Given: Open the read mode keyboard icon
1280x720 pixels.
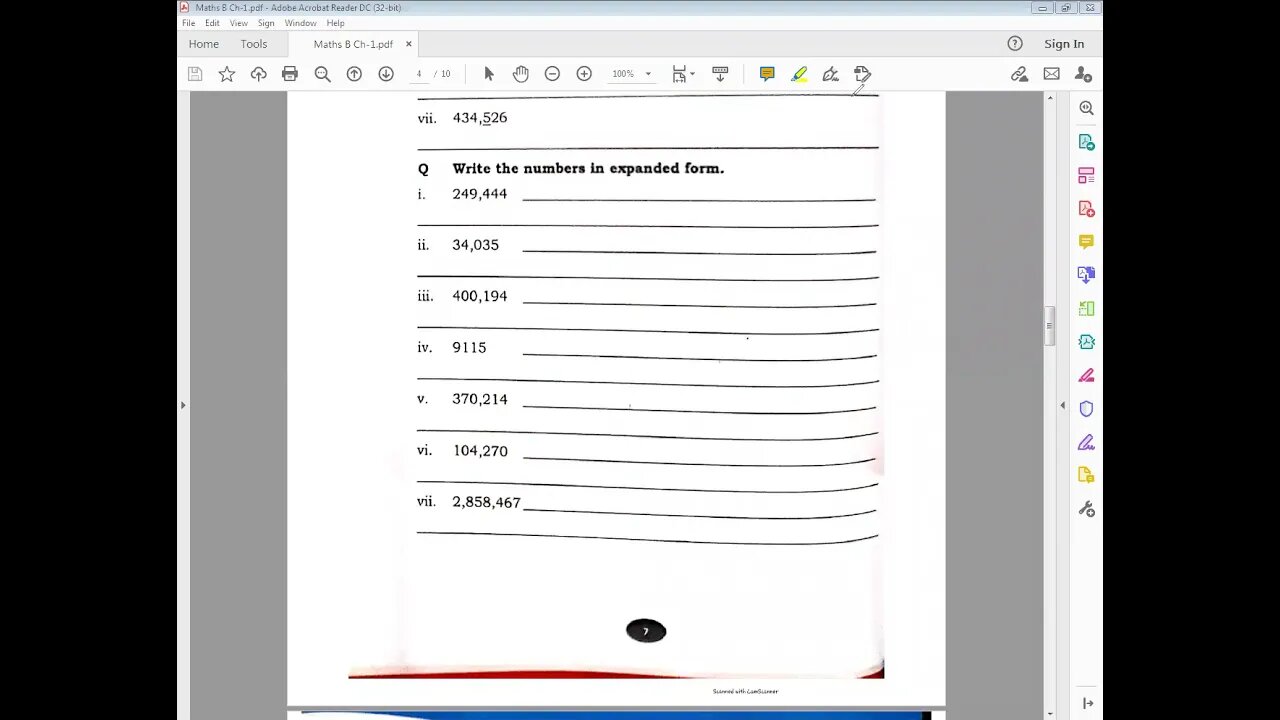Looking at the screenshot, I should click(x=720, y=74).
